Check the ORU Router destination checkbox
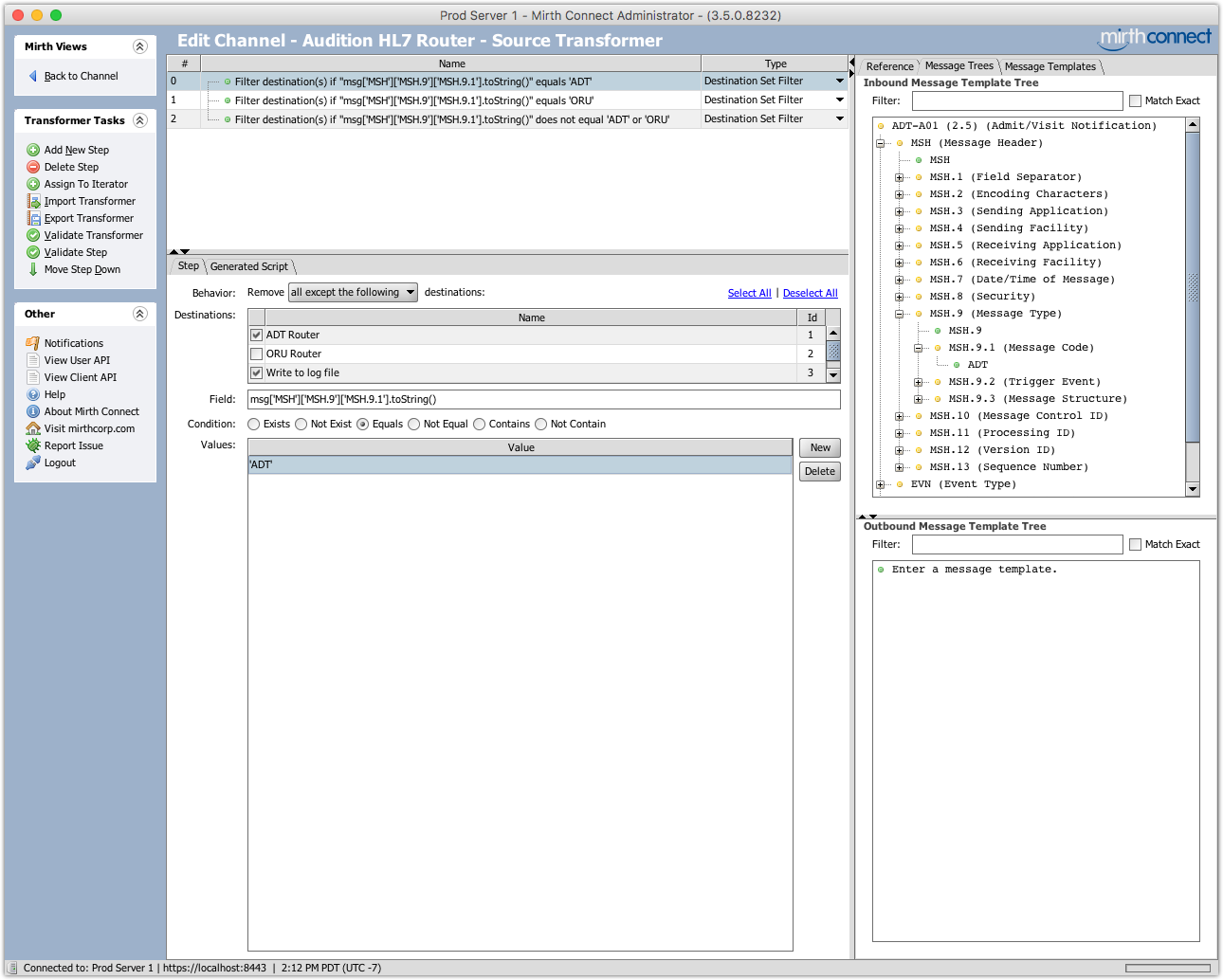Image resolution: width=1223 pixels, height=980 pixels. [x=256, y=354]
